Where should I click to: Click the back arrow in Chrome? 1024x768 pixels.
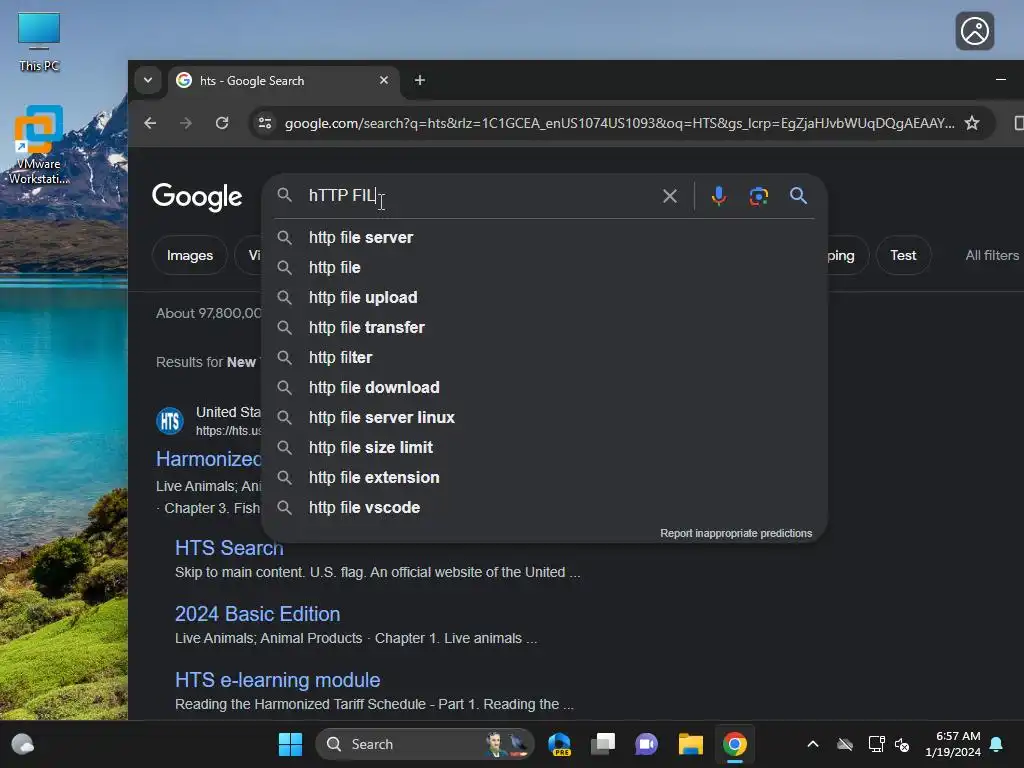click(150, 123)
